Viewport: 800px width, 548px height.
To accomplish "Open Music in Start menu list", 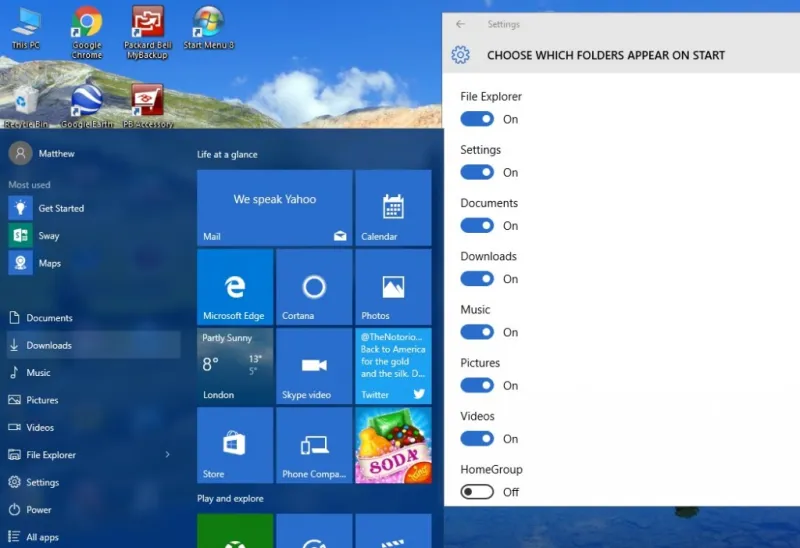I will click(94, 372).
